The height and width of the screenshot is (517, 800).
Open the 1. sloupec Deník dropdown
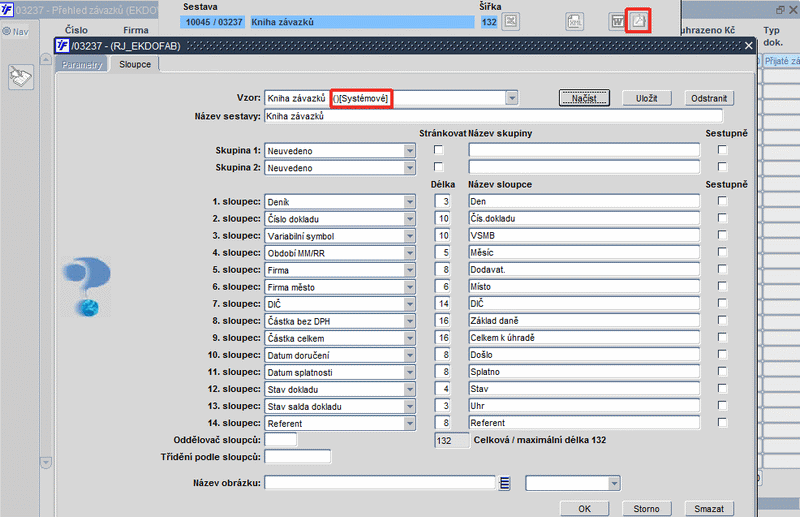(x=409, y=202)
